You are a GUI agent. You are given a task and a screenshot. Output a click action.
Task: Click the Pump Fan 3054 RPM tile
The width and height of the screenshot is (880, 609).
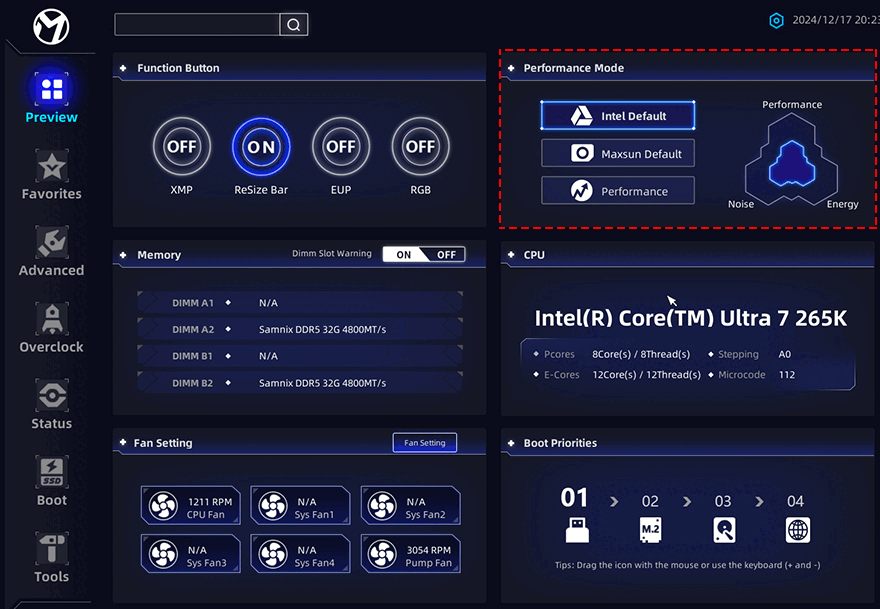coord(411,553)
